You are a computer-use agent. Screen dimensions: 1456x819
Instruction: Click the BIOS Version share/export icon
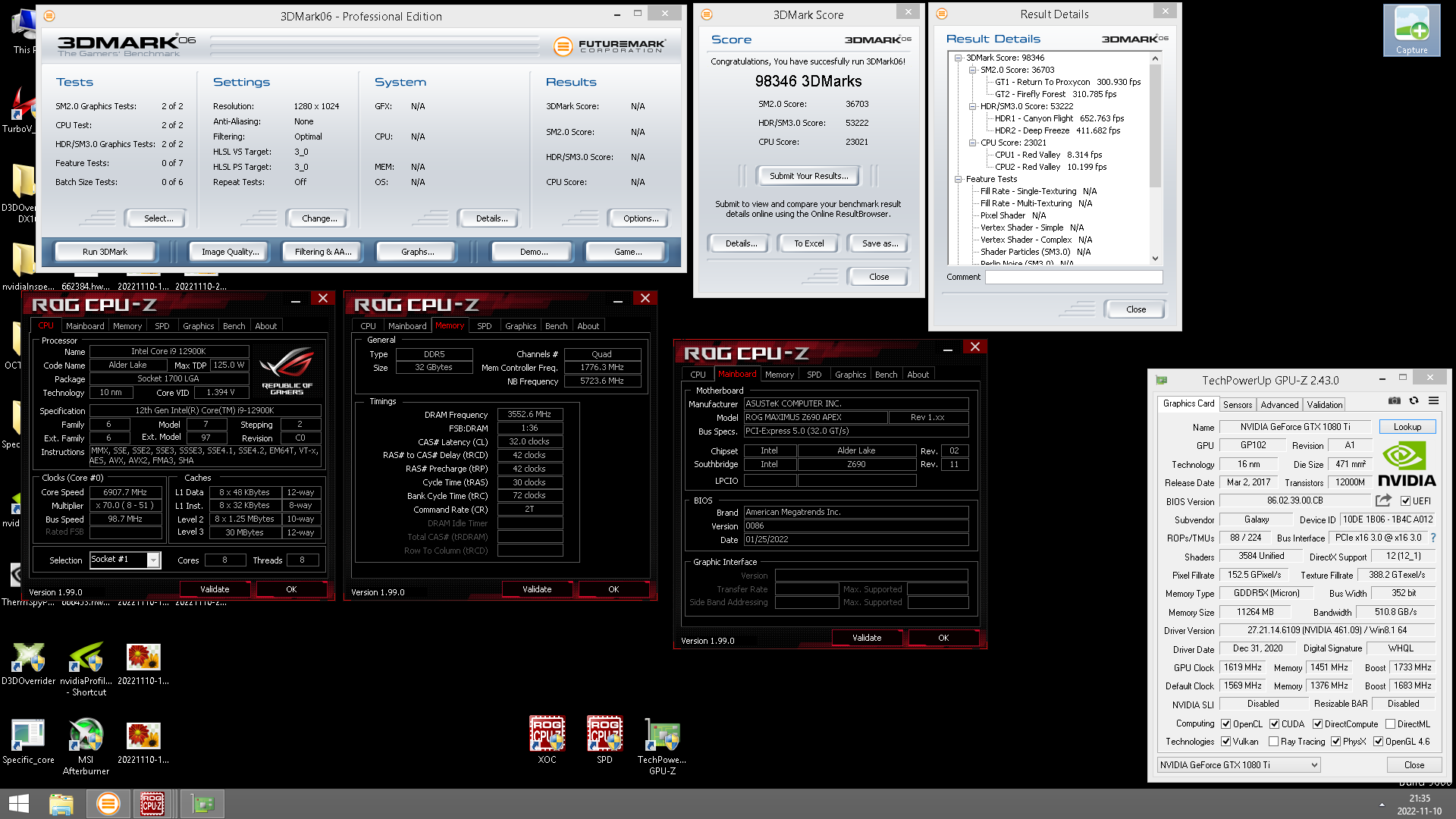click(1383, 500)
